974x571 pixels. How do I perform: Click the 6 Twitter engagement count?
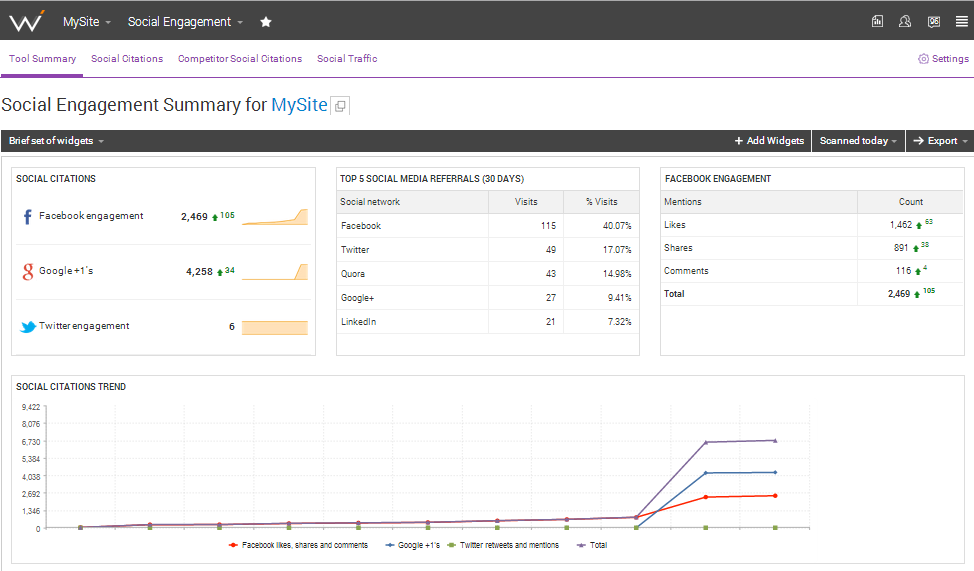click(x=232, y=327)
